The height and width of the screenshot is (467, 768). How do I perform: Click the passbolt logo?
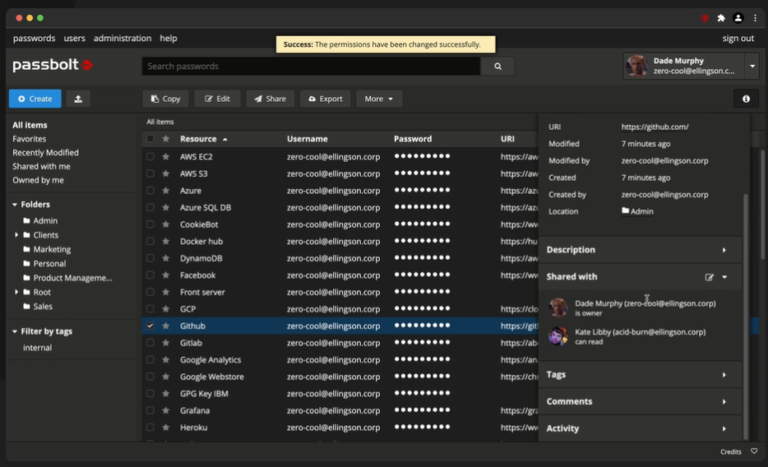pos(52,65)
